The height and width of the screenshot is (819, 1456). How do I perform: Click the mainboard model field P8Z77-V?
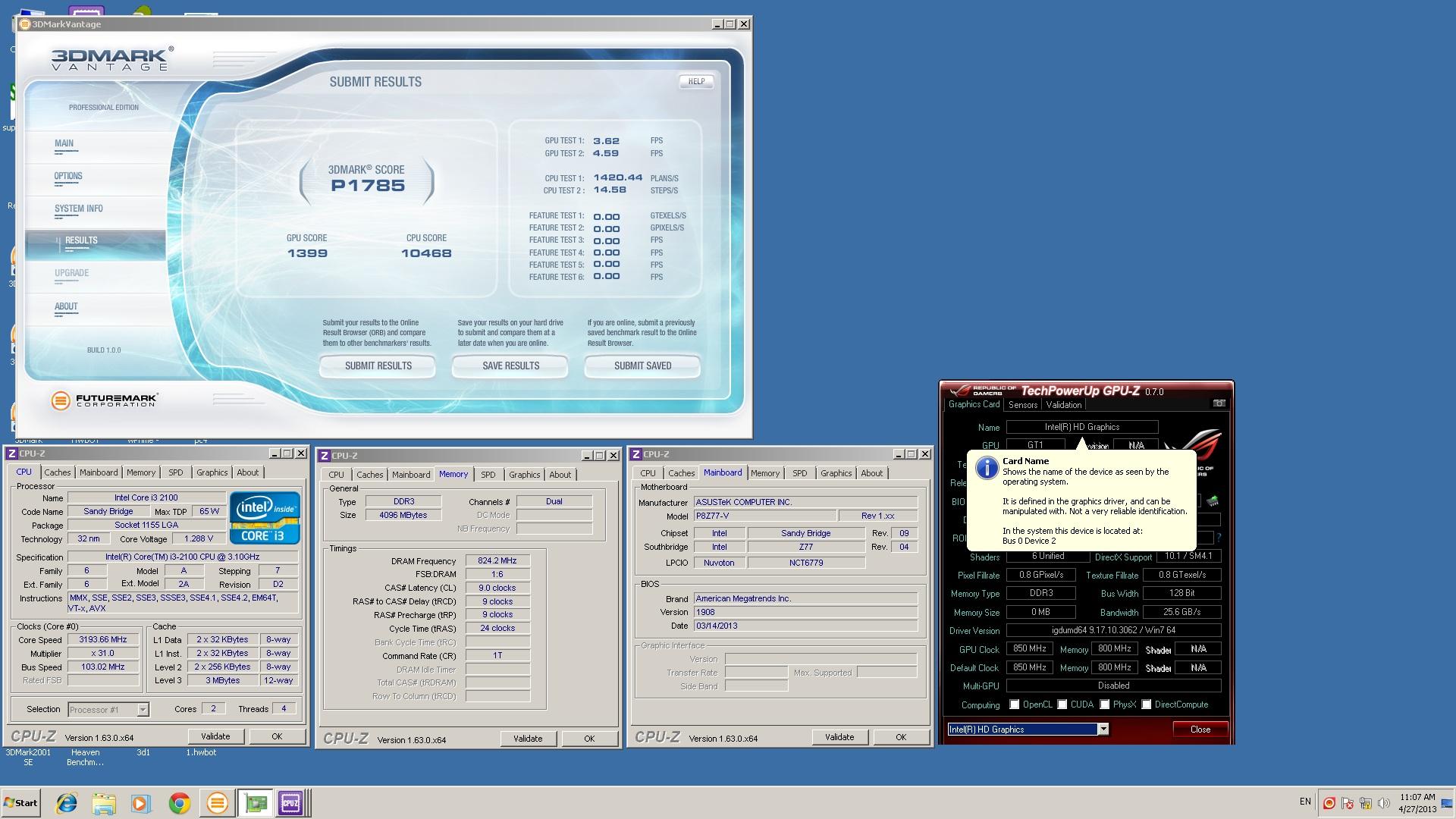[x=765, y=516]
